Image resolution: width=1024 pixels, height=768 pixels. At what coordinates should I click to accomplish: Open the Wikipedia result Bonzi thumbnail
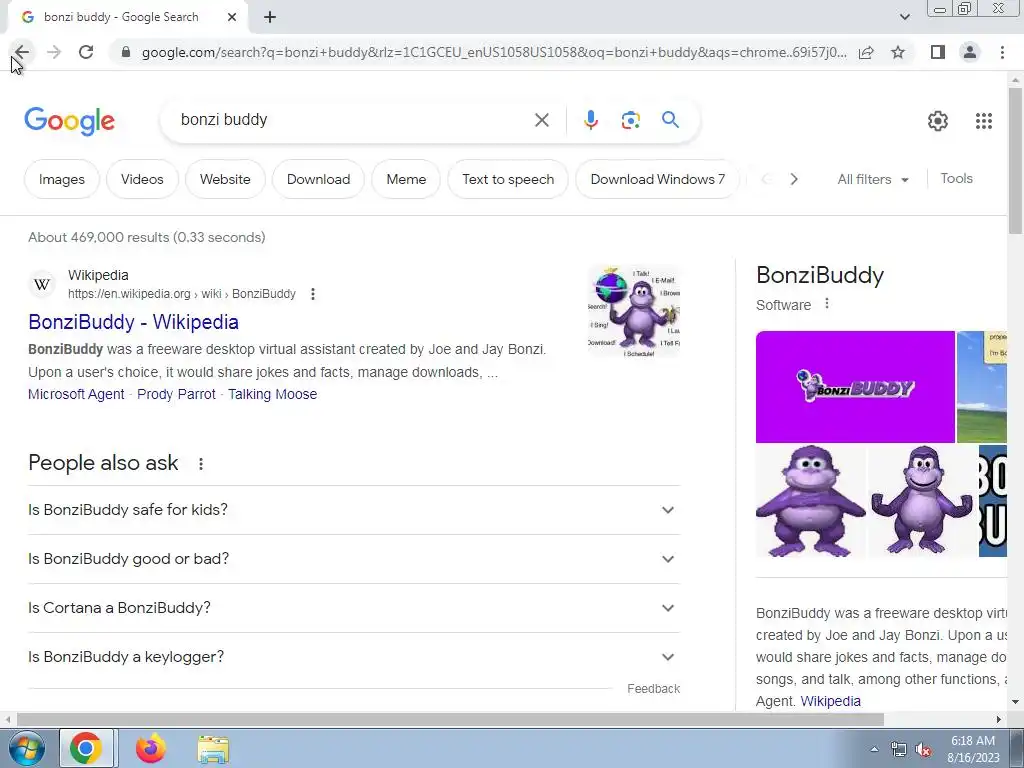(634, 311)
